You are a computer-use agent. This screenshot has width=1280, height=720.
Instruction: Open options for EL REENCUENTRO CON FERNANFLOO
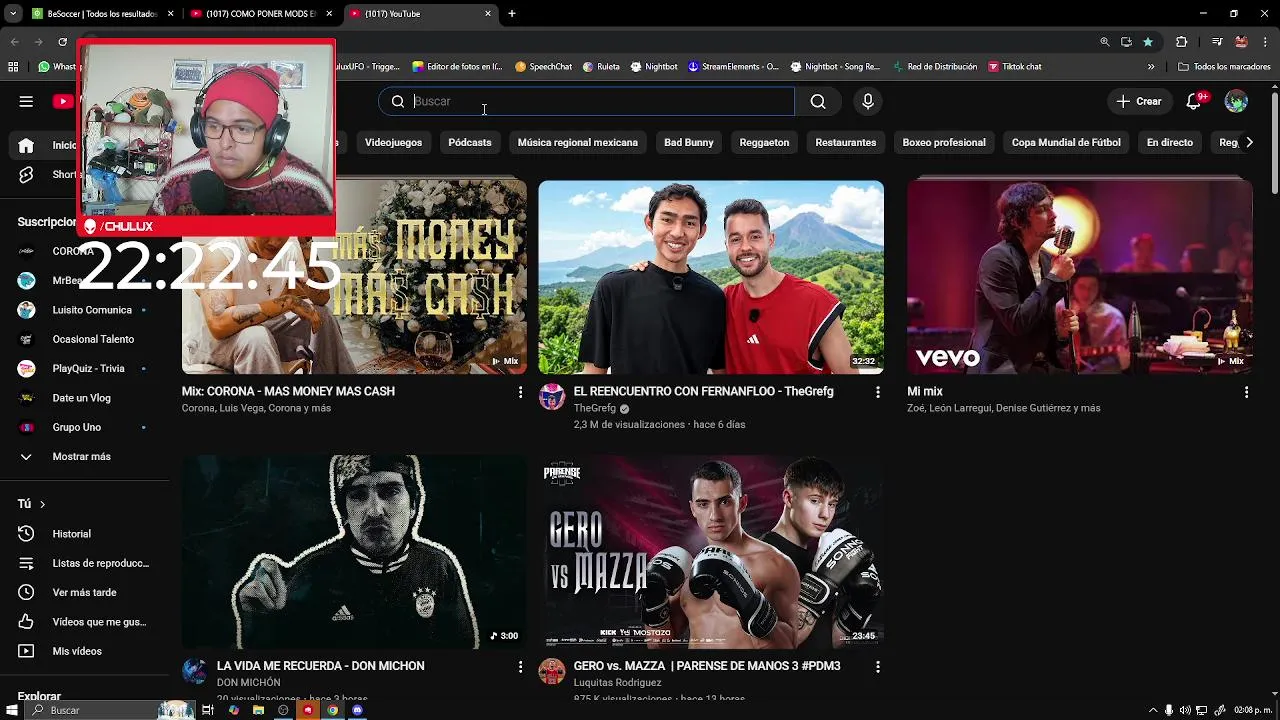[x=878, y=392]
